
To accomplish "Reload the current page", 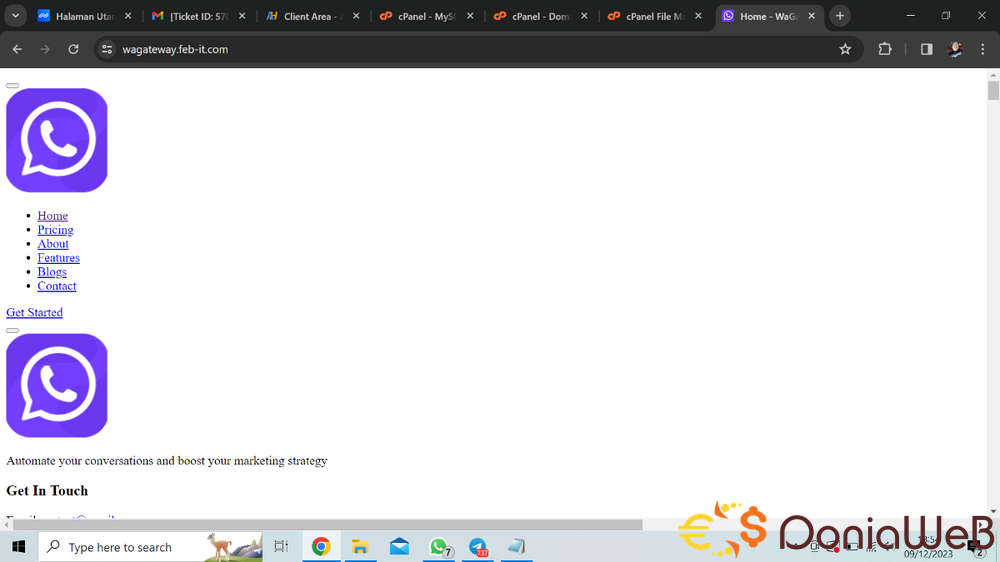I will tap(73, 49).
